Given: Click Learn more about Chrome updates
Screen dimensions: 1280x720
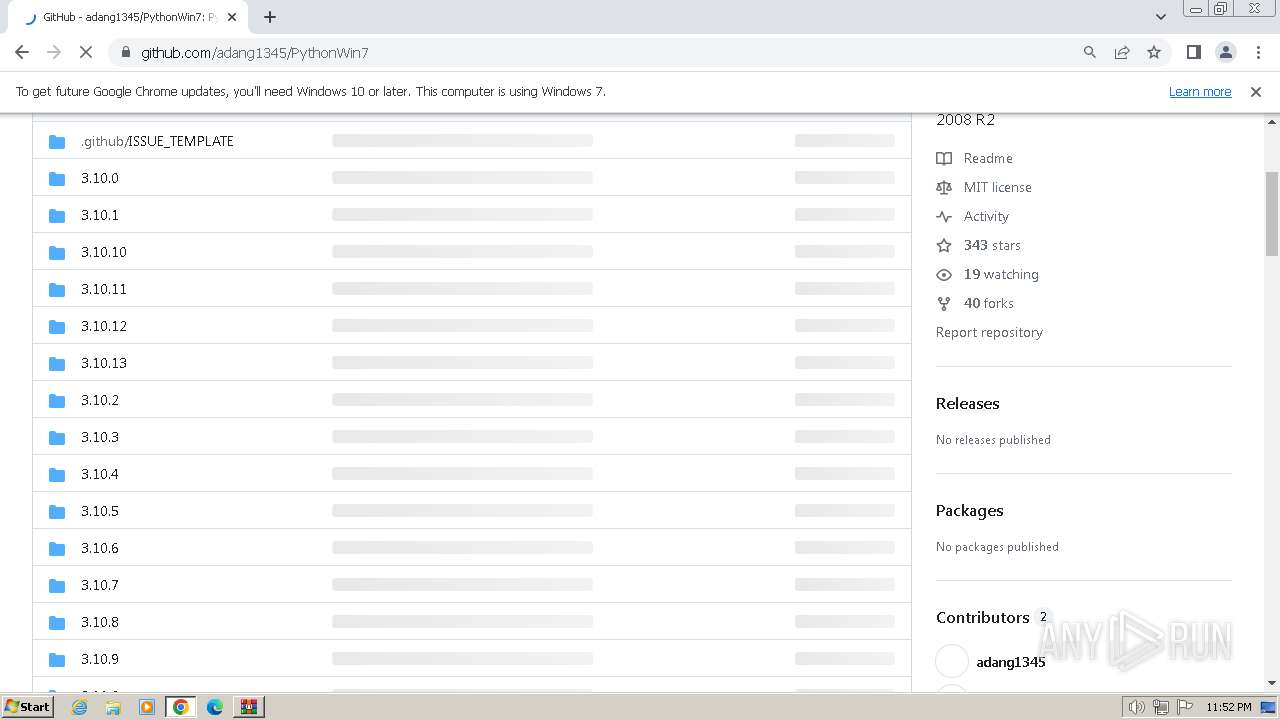Looking at the screenshot, I should tap(1200, 92).
